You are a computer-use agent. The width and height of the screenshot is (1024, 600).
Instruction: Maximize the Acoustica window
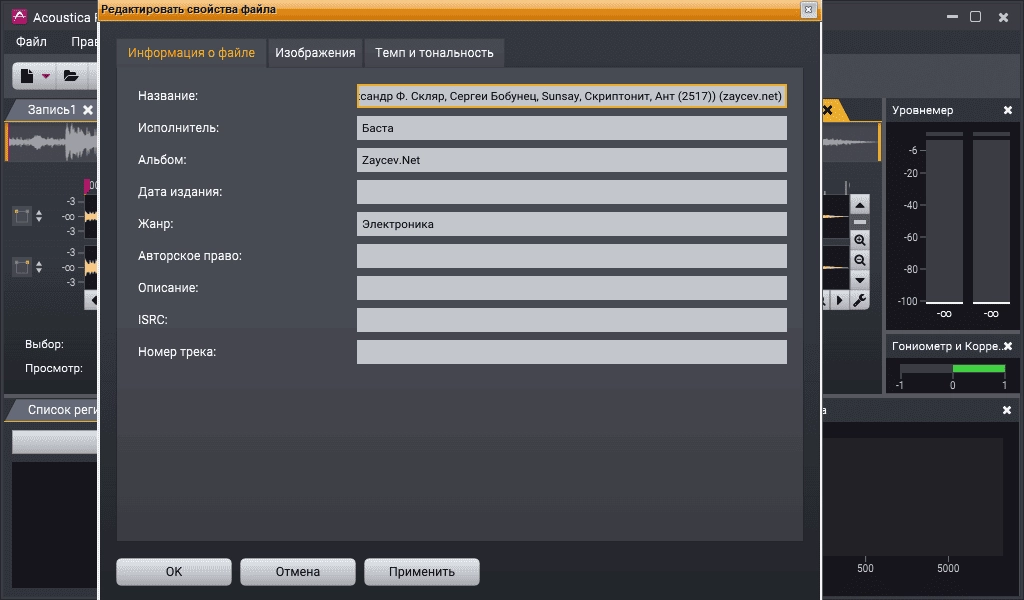coord(976,17)
